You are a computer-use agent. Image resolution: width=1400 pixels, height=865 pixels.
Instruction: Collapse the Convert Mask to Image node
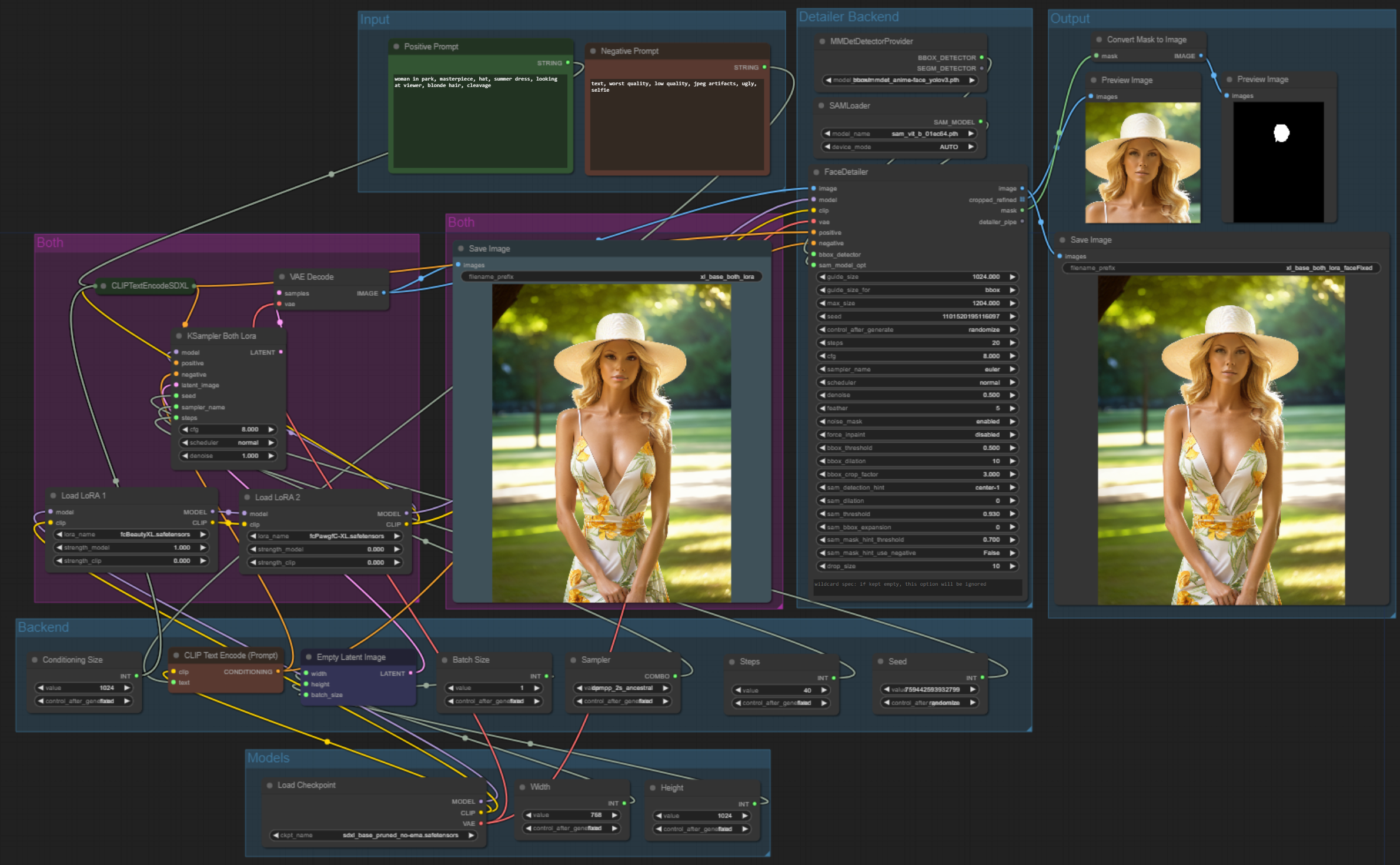point(1099,40)
